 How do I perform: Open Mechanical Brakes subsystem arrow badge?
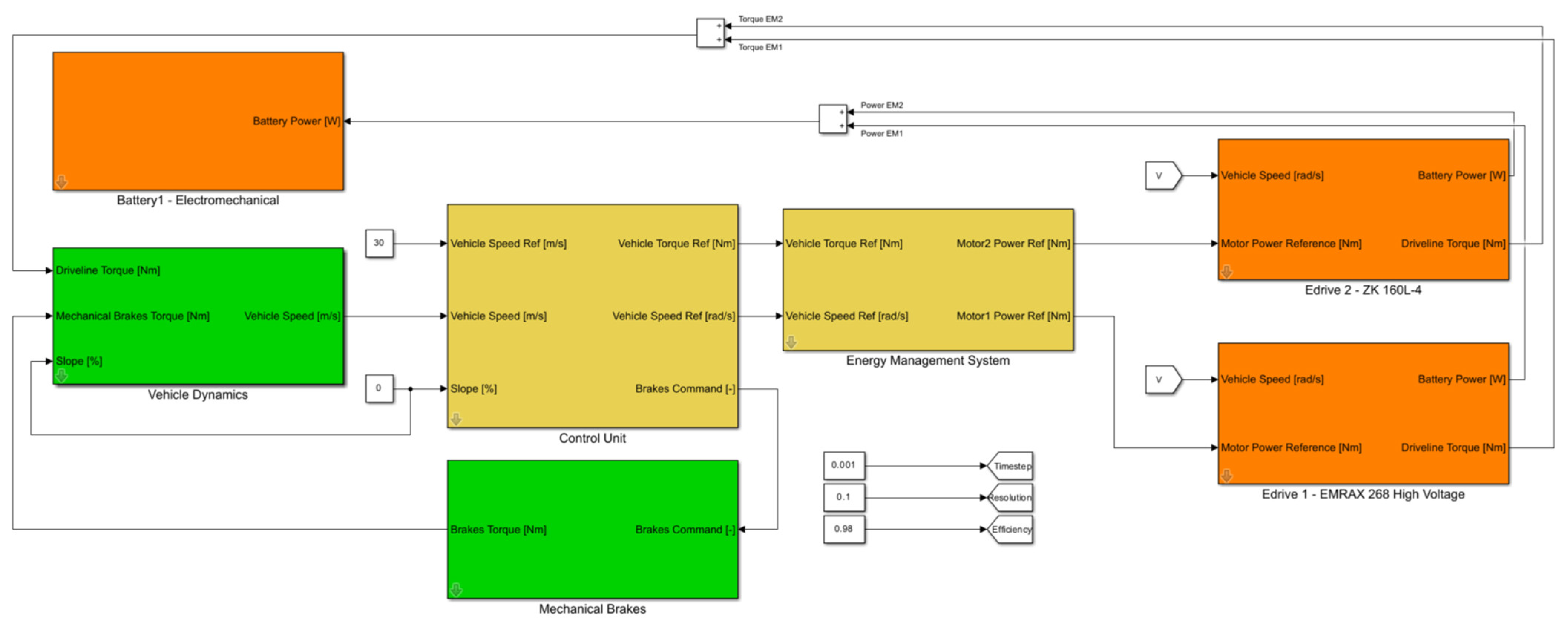coord(456,590)
